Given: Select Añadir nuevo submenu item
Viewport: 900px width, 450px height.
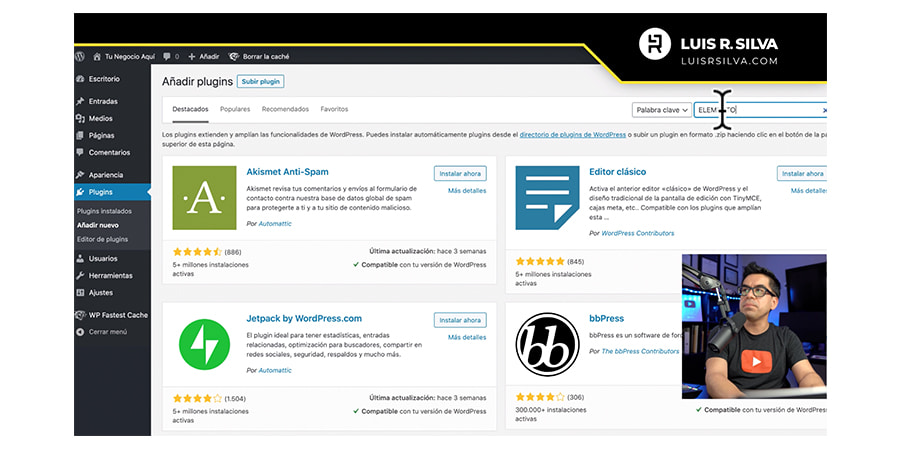Looking at the screenshot, I should 98,225.
